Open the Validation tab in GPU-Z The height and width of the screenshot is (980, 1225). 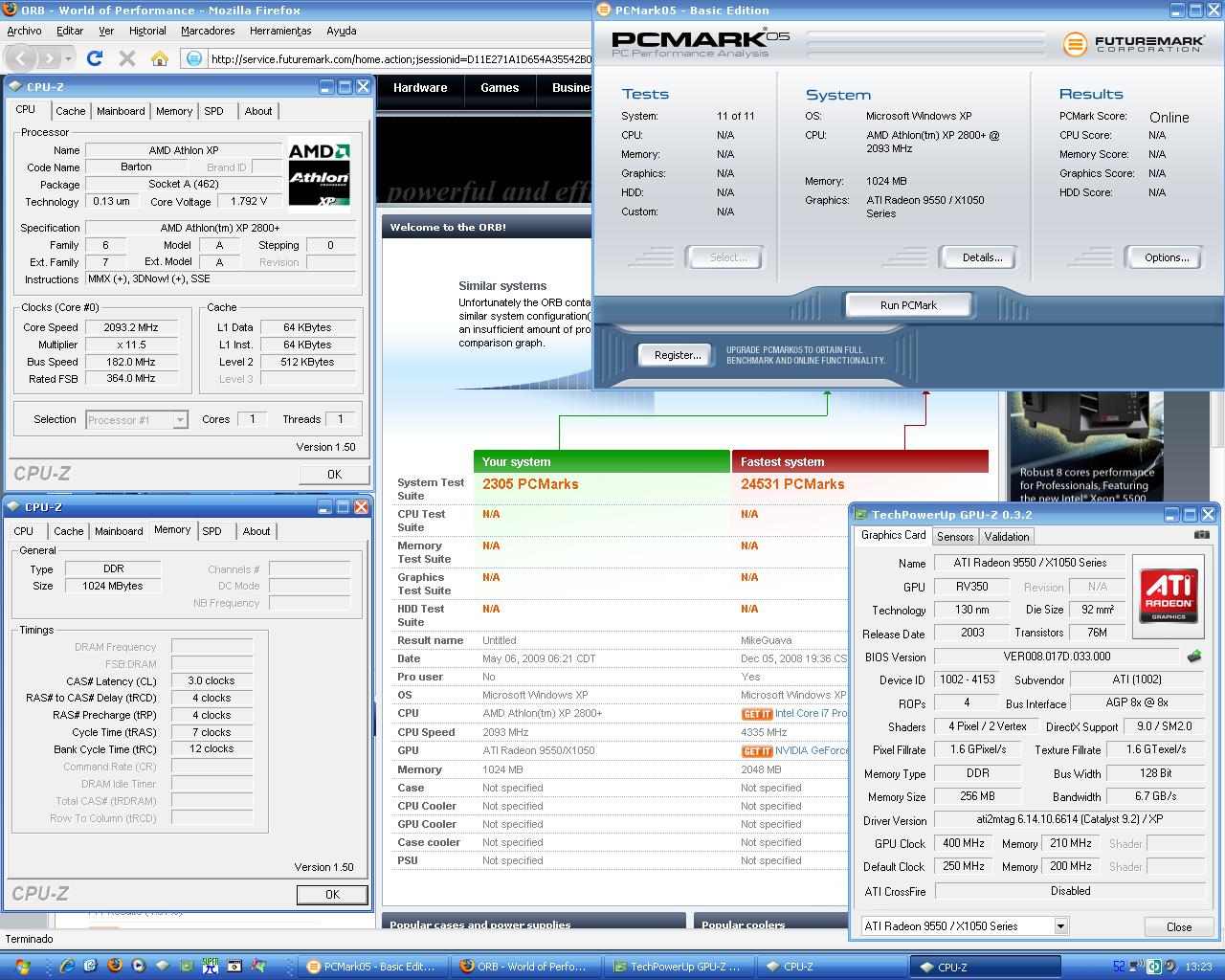(x=1007, y=537)
